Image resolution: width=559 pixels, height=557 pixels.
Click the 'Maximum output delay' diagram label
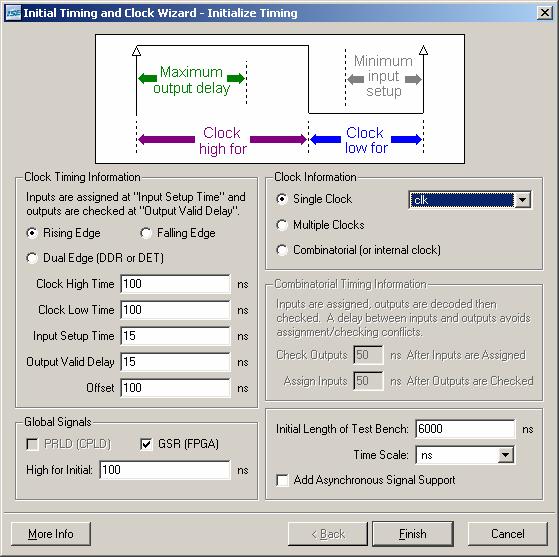[x=191, y=80]
